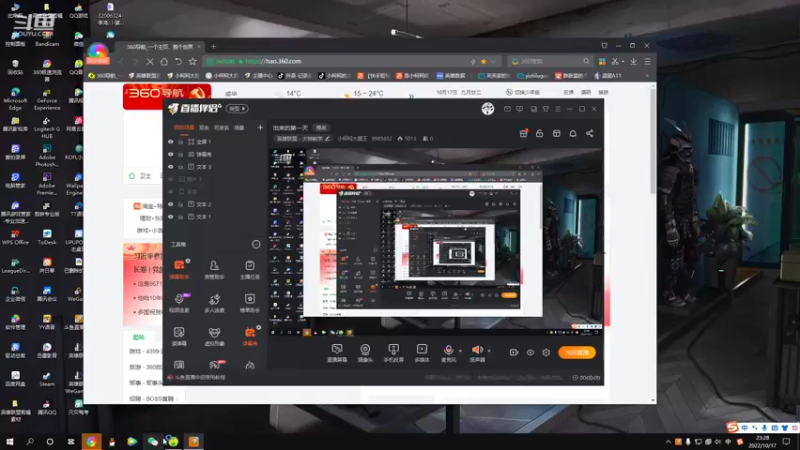Show the hidden 图片 3 layer
Image resolution: width=800 pixels, height=450 pixels.
point(171,179)
